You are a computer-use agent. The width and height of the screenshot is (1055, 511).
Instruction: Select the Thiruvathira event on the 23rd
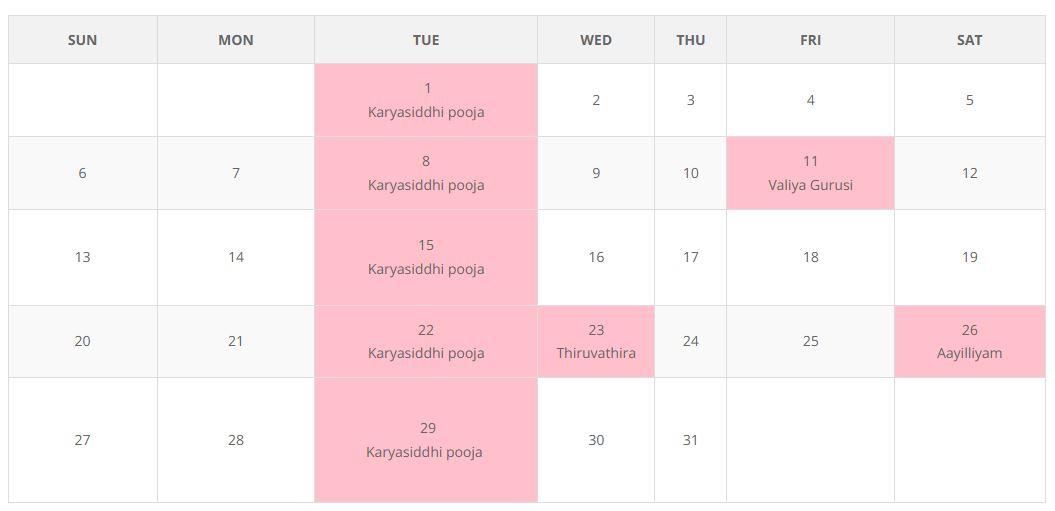(x=596, y=353)
